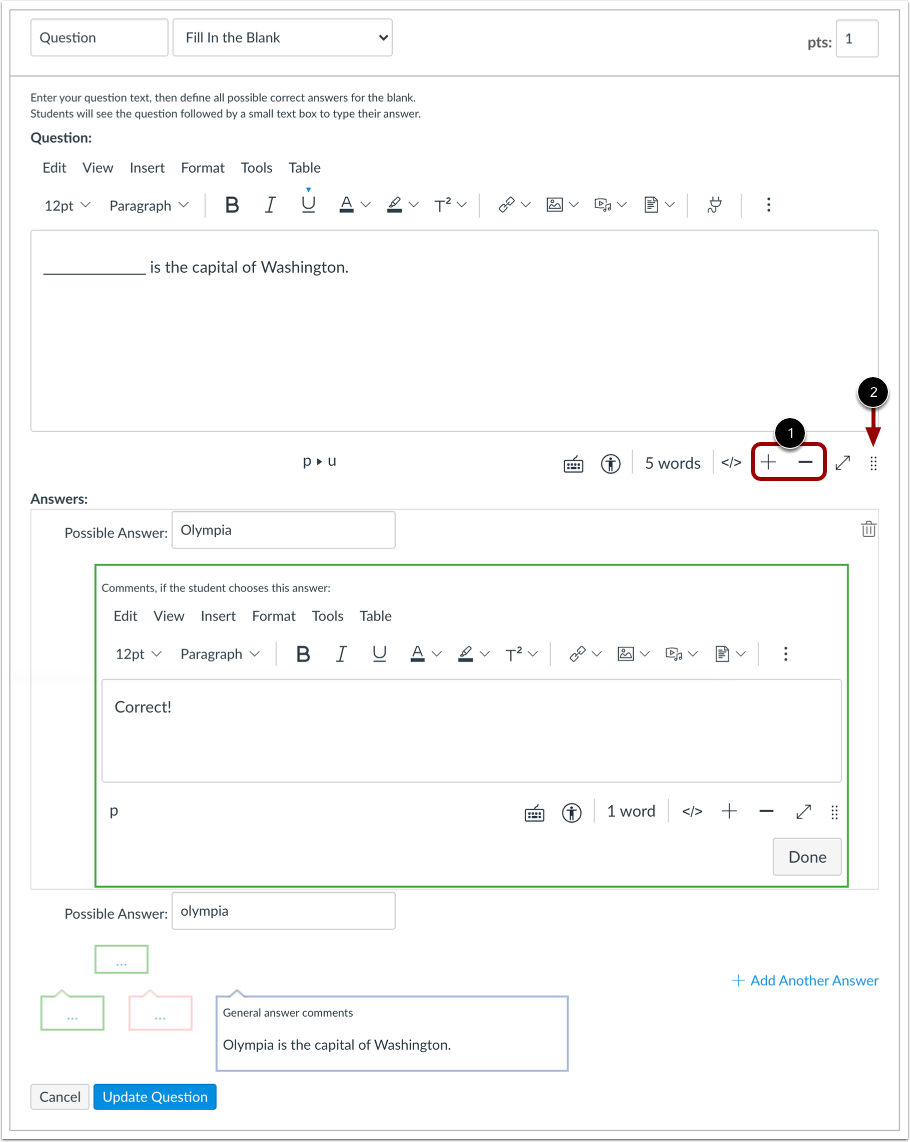Image resolution: width=910 pixels, height=1142 pixels.
Task: Click Update Question button
Action: coord(155,1097)
